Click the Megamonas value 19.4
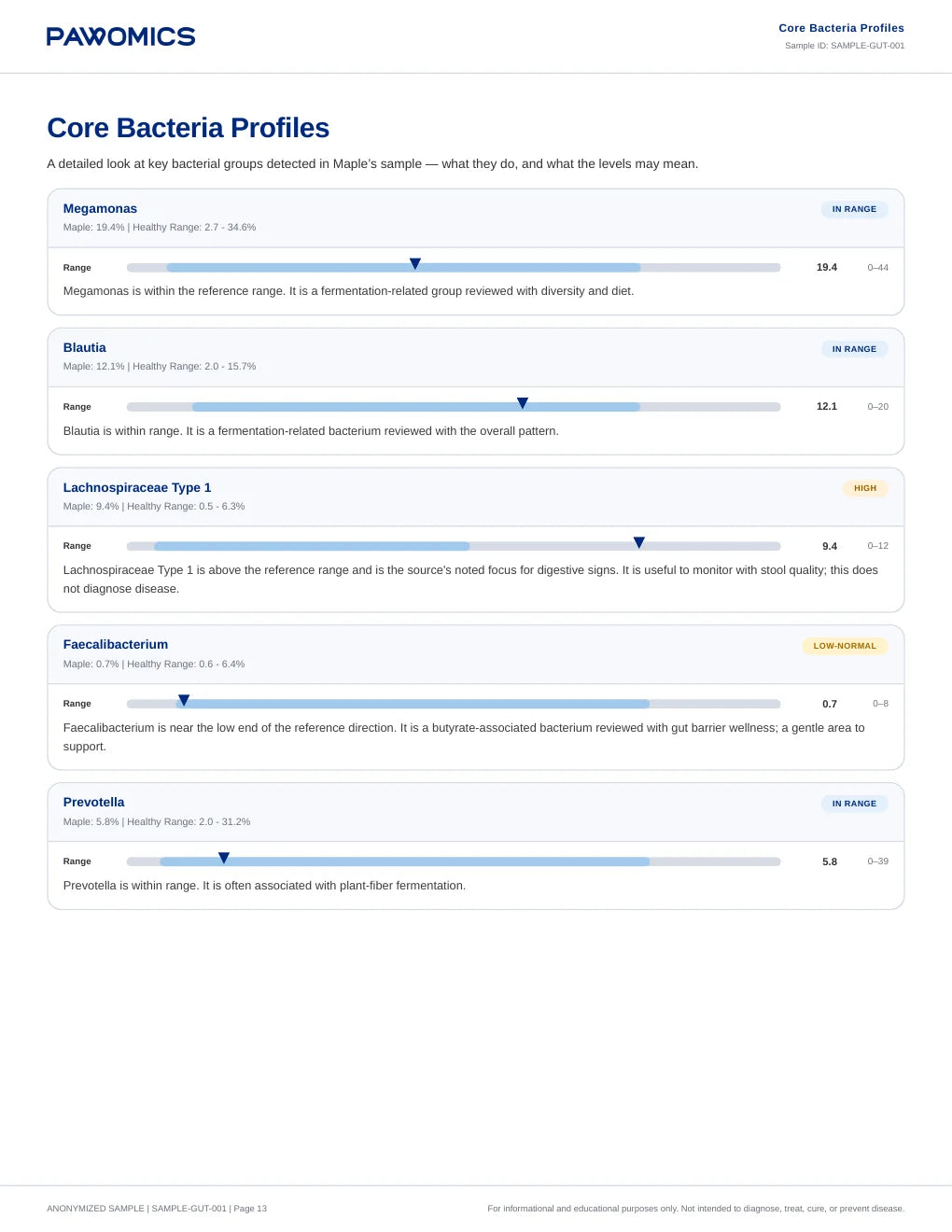Screen dimensions: 952x1232 827,267
